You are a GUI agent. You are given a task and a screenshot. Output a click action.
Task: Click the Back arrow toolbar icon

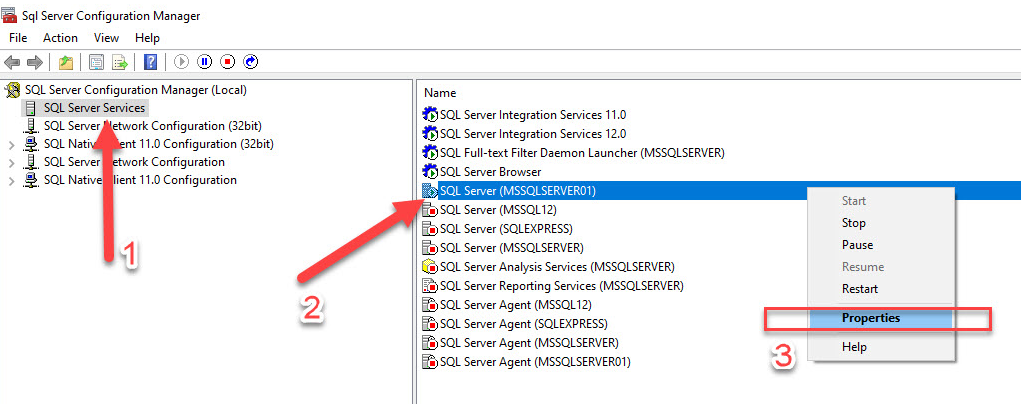point(12,63)
